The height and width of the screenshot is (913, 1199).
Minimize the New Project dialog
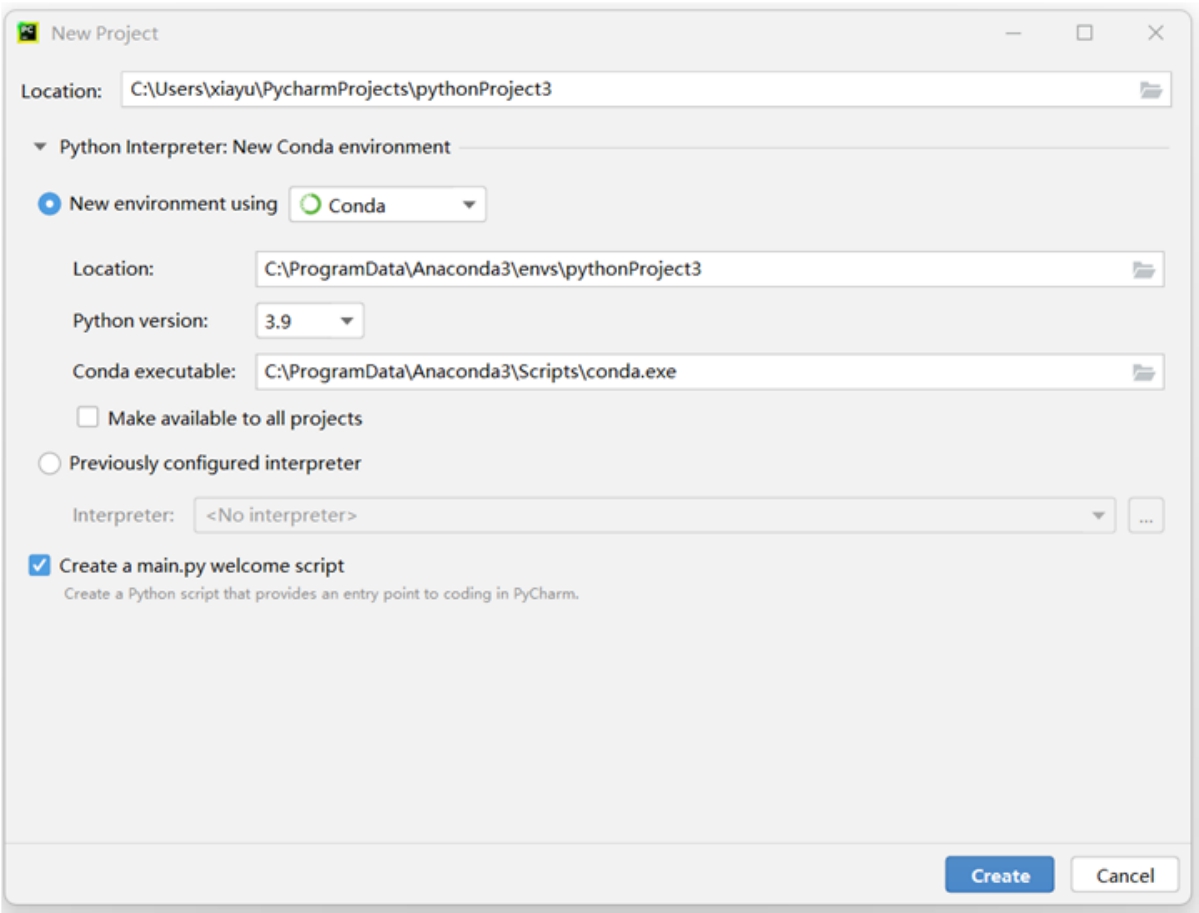(x=1013, y=33)
